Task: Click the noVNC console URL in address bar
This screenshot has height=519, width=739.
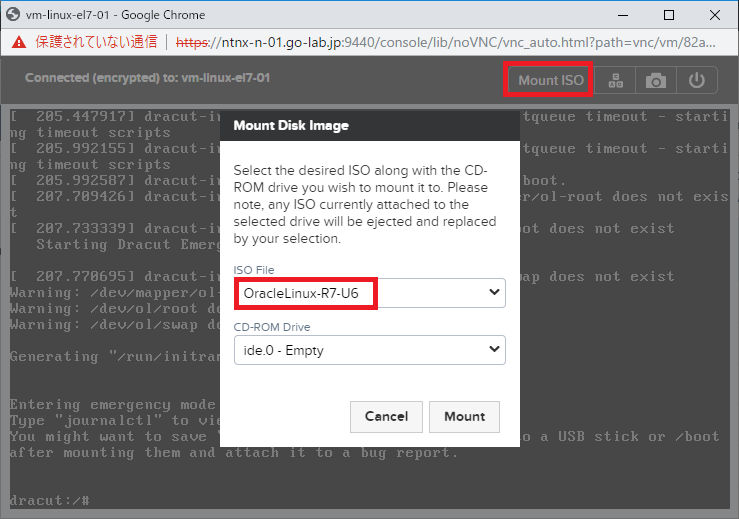Action: (445, 42)
